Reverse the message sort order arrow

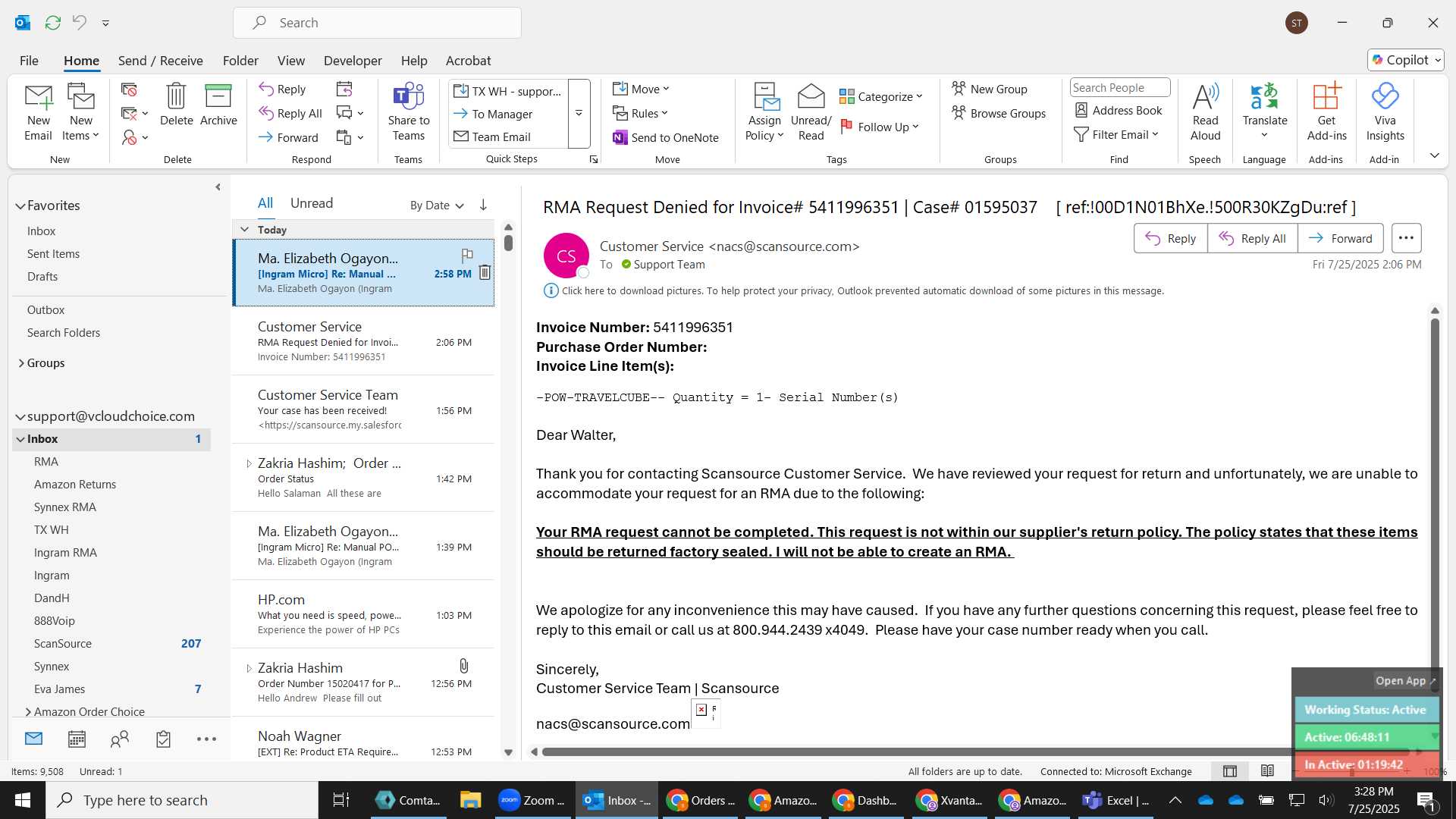483,205
